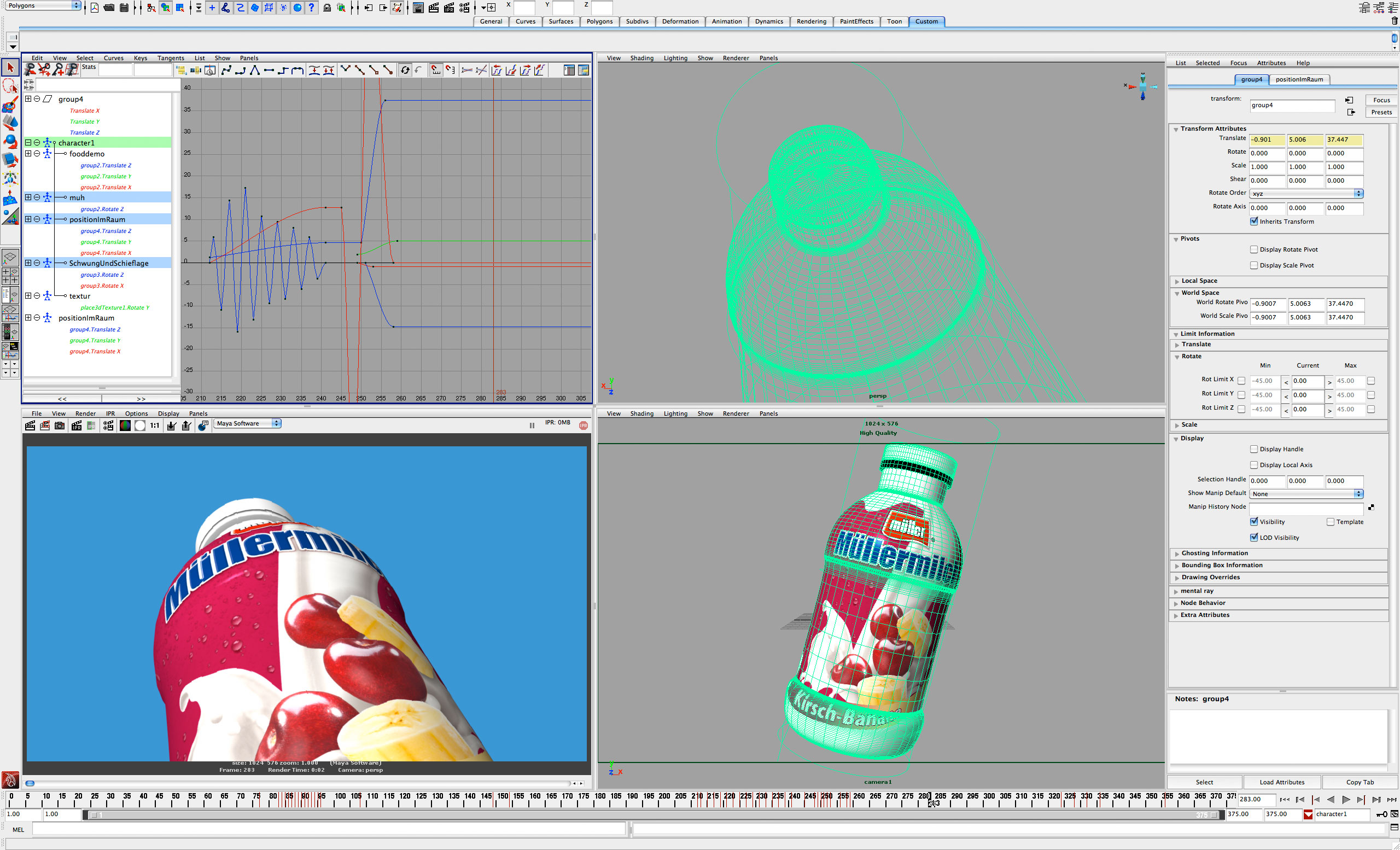Switch to the Rendering shelf tab
The height and width of the screenshot is (850, 1400).
pyautogui.click(x=812, y=21)
